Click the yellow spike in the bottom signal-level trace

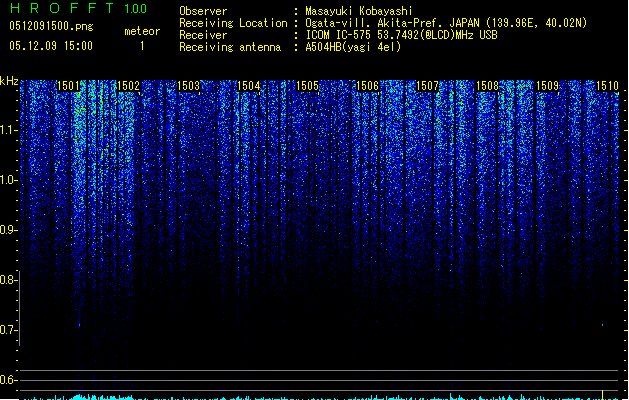click(x=603, y=395)
